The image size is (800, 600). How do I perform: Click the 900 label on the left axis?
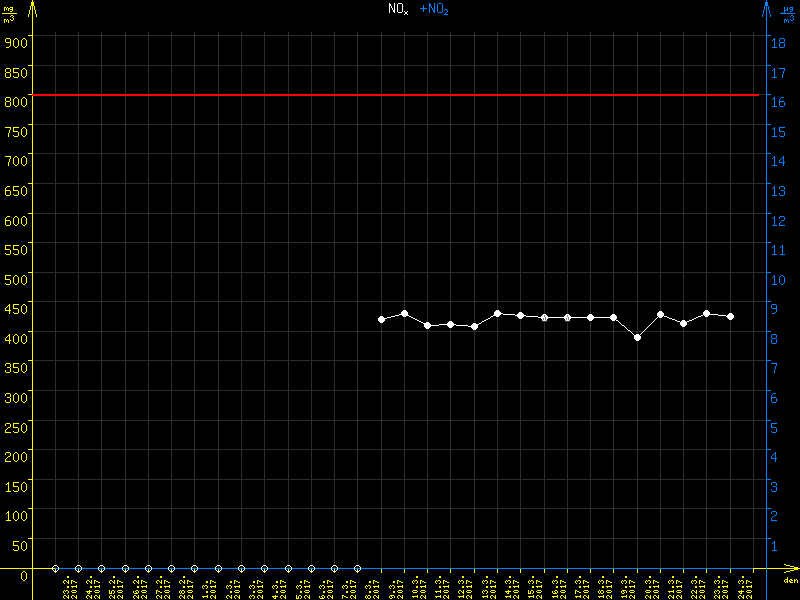pyautogui.click(x=15, y=42)
